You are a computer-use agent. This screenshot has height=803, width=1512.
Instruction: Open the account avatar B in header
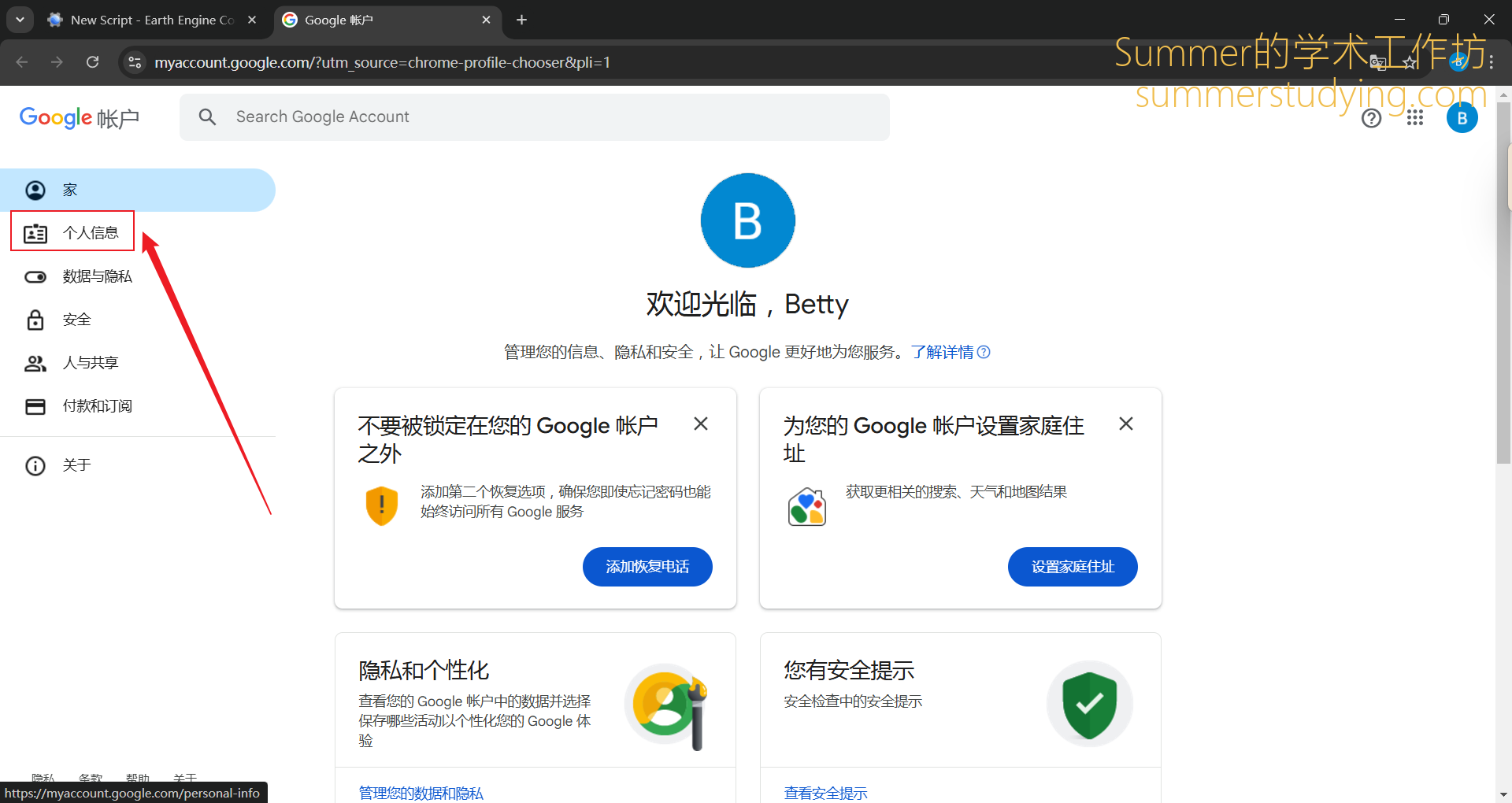pyautogui.click(x=1462, y=118)
